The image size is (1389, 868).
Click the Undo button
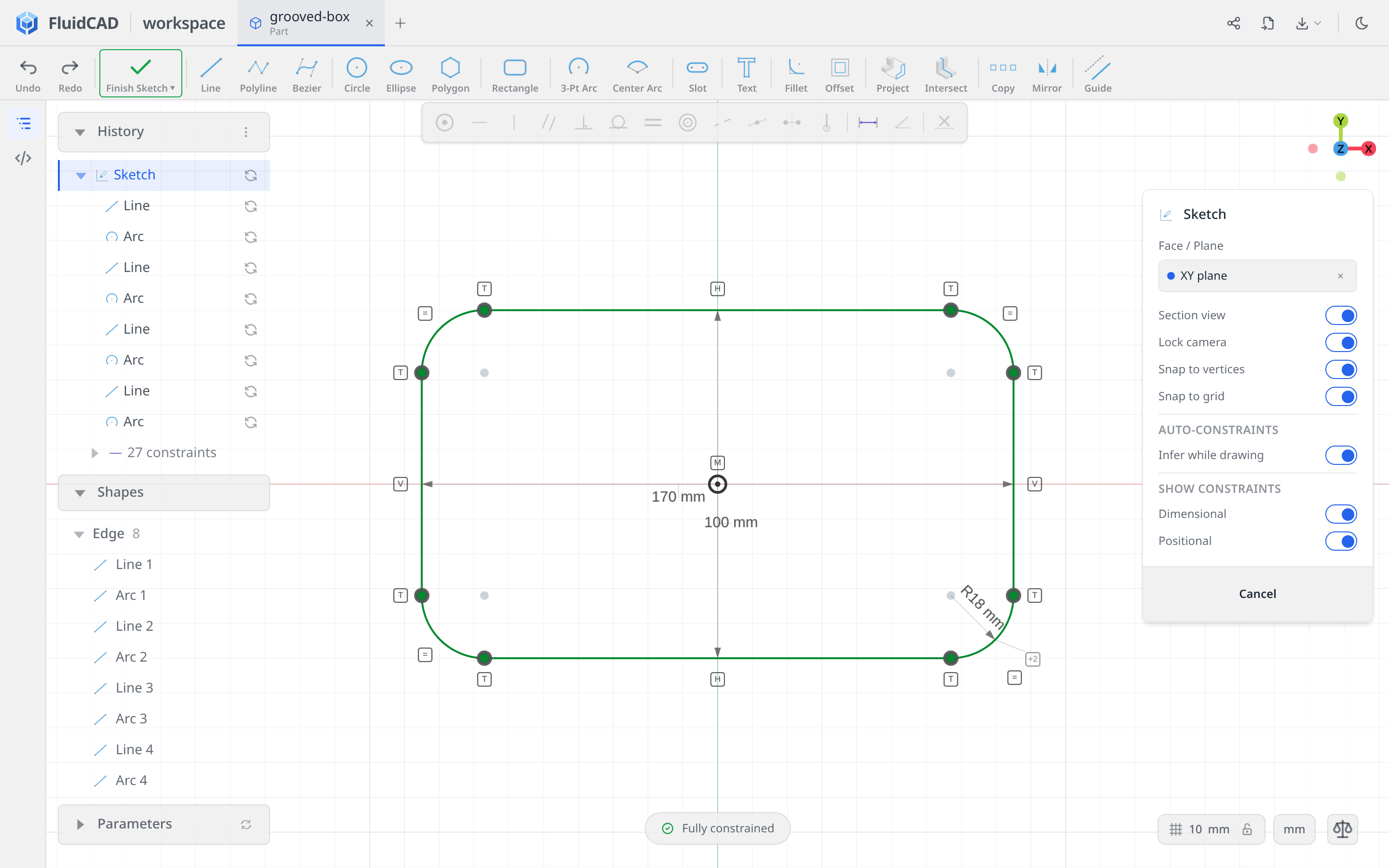[28, 75]
